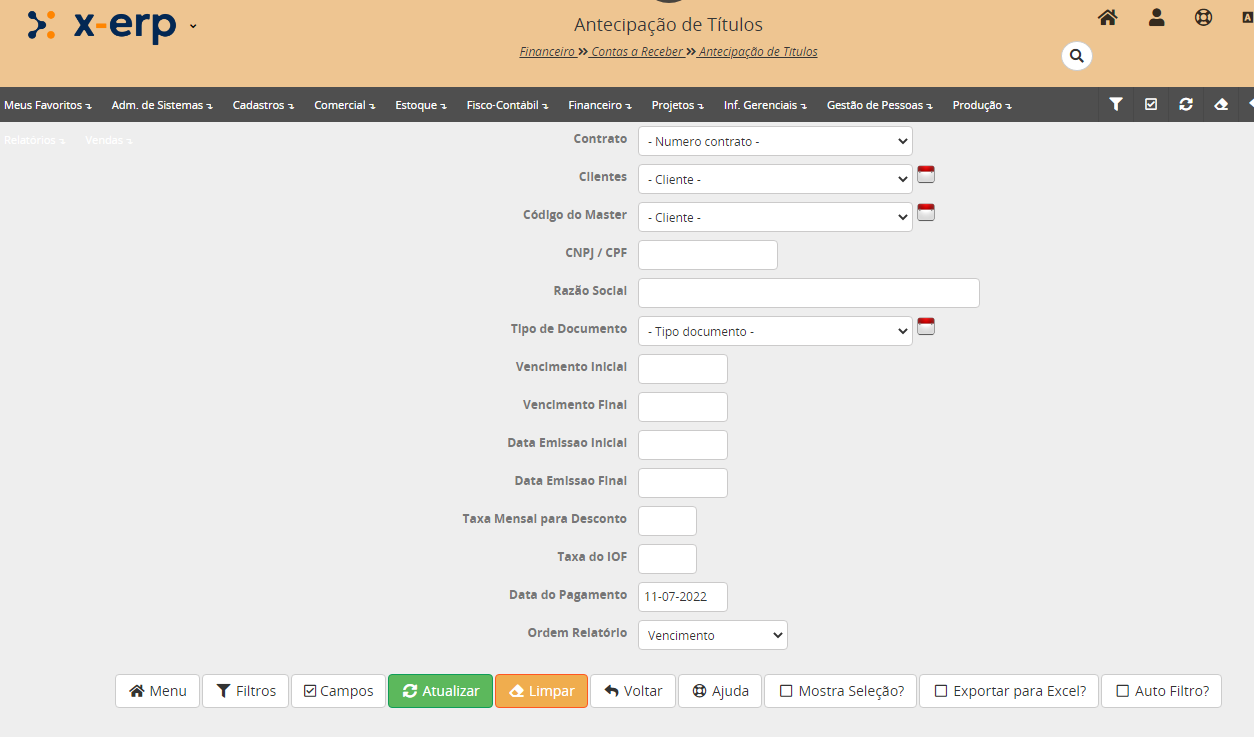Open the Financeiro menu
Image resolution: width=1254 pixels, height=737 pixels.
[599, 105]
